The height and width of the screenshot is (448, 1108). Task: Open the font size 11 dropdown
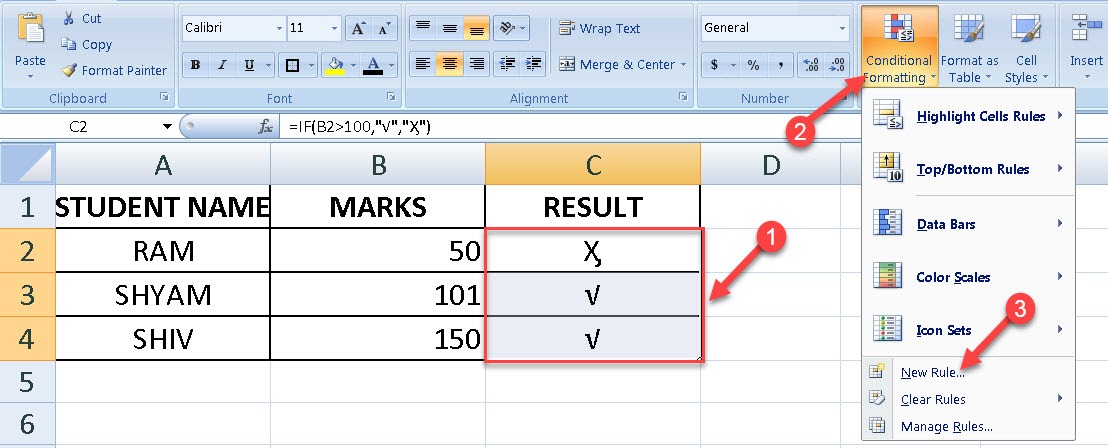pos(334,28)
